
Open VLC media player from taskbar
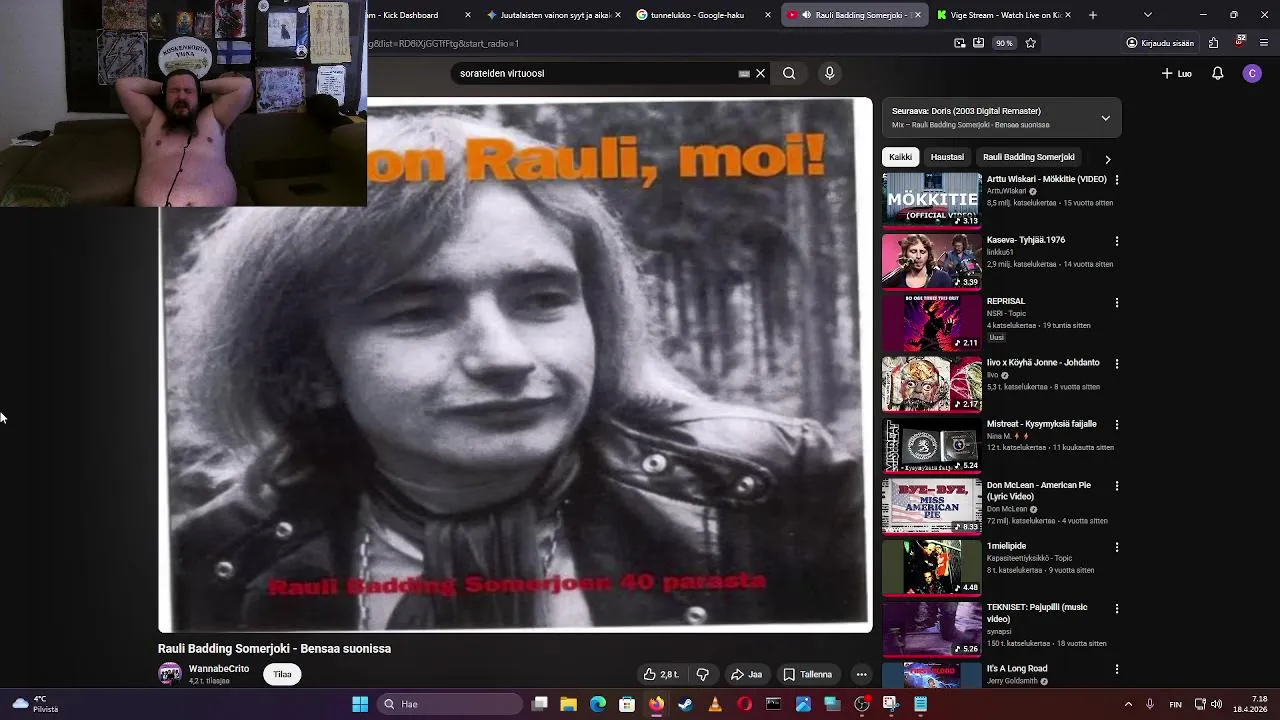714,704
